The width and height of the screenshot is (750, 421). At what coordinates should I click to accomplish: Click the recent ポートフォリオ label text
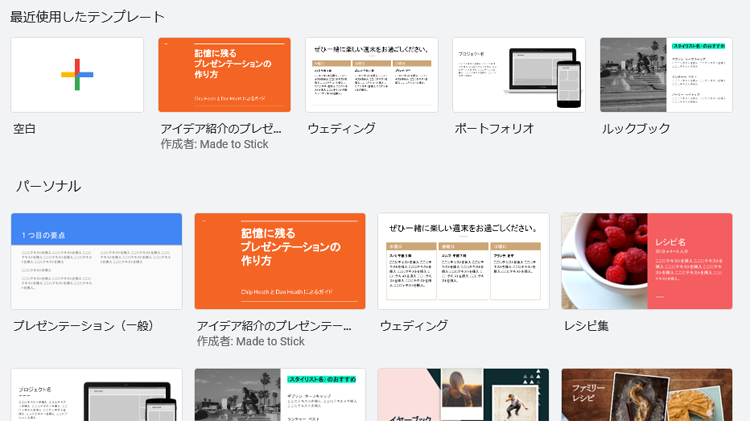coord(494,129)
